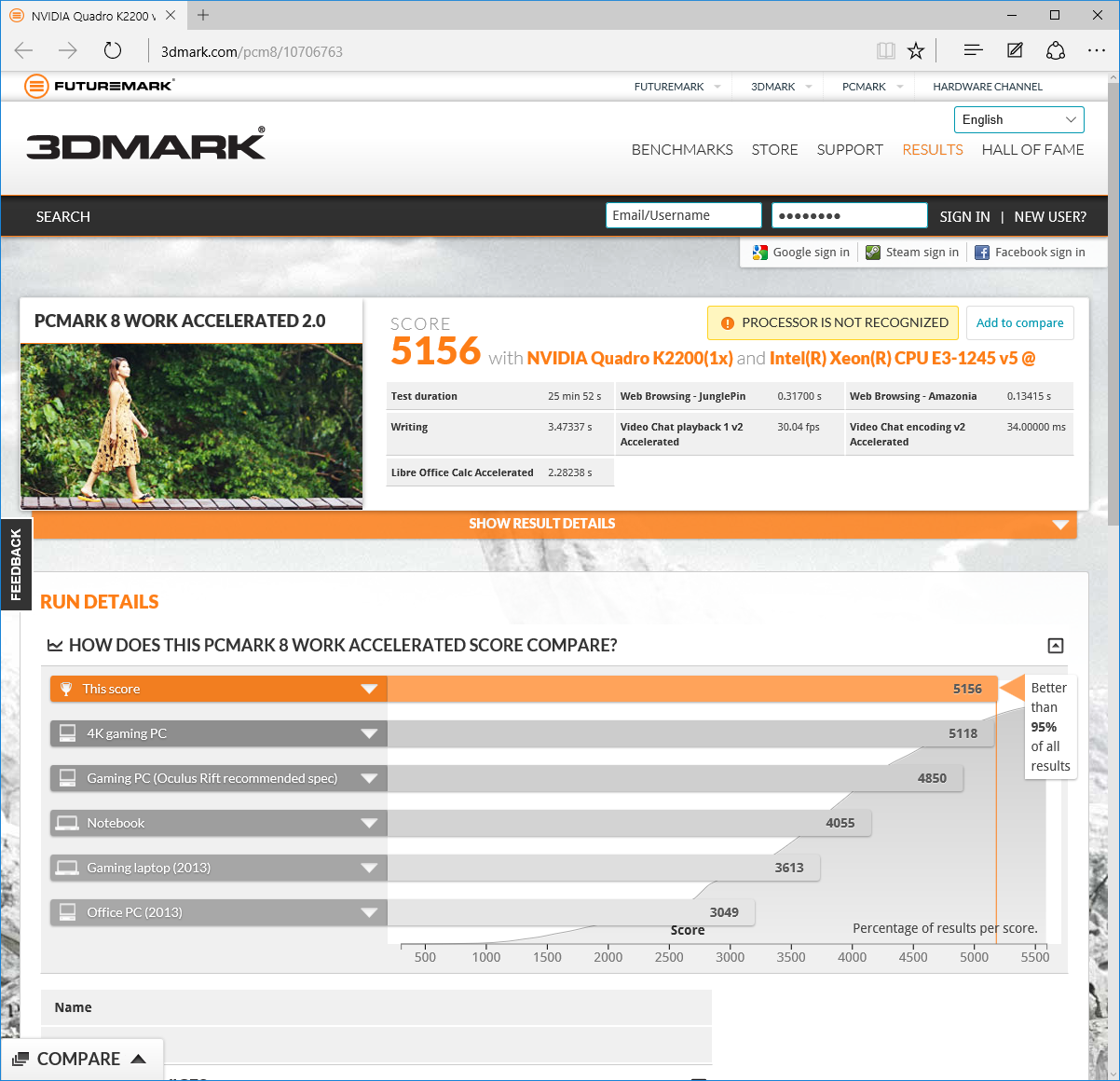The height and width of the screenshot is (1081, 1120).
Task: Click the SIGN IN button
Action: (x=964, y=216)
